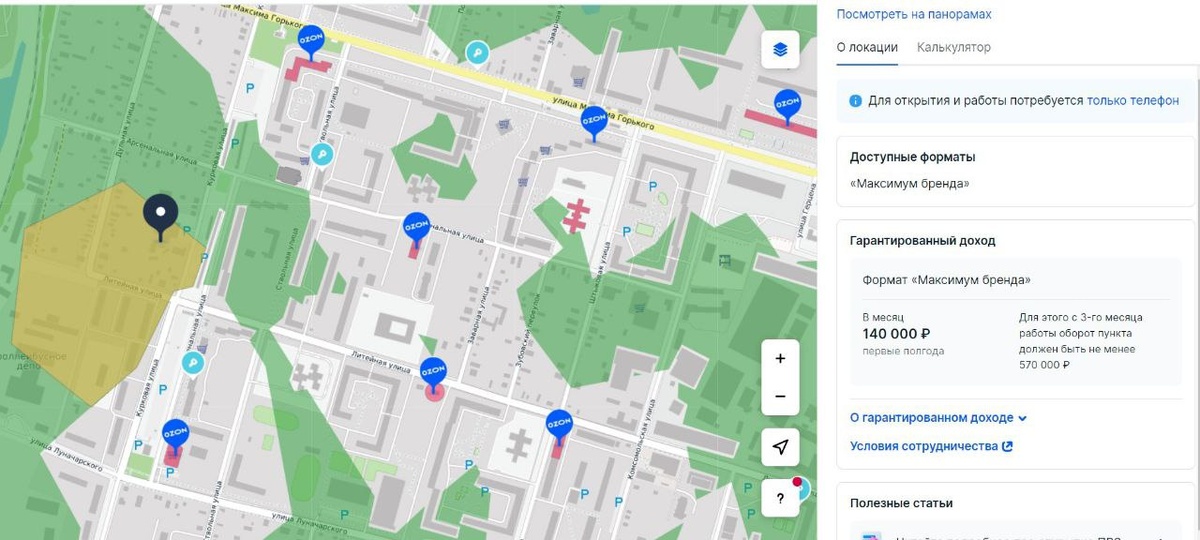
Task: Click «Максимум бренда» under Доступные форматы
Action: [910, 184]
